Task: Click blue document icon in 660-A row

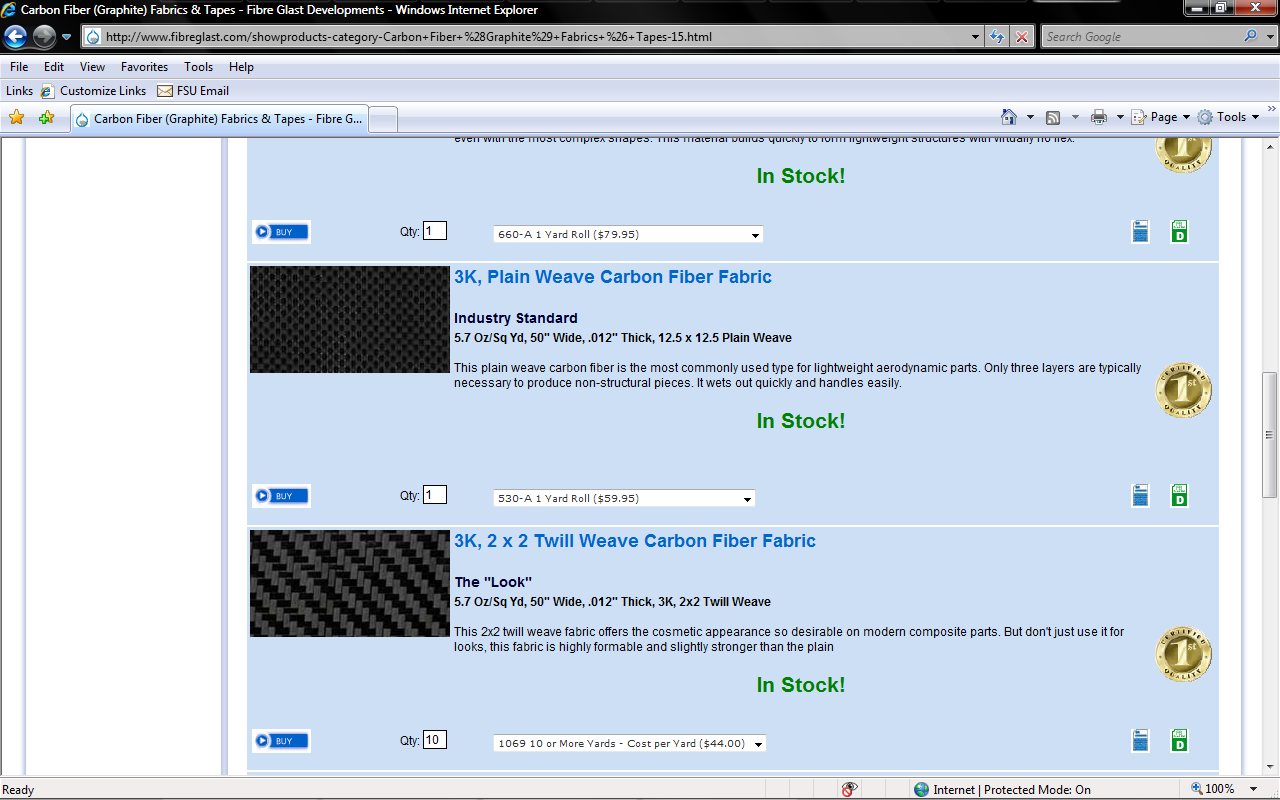Action: point(1140,232)
